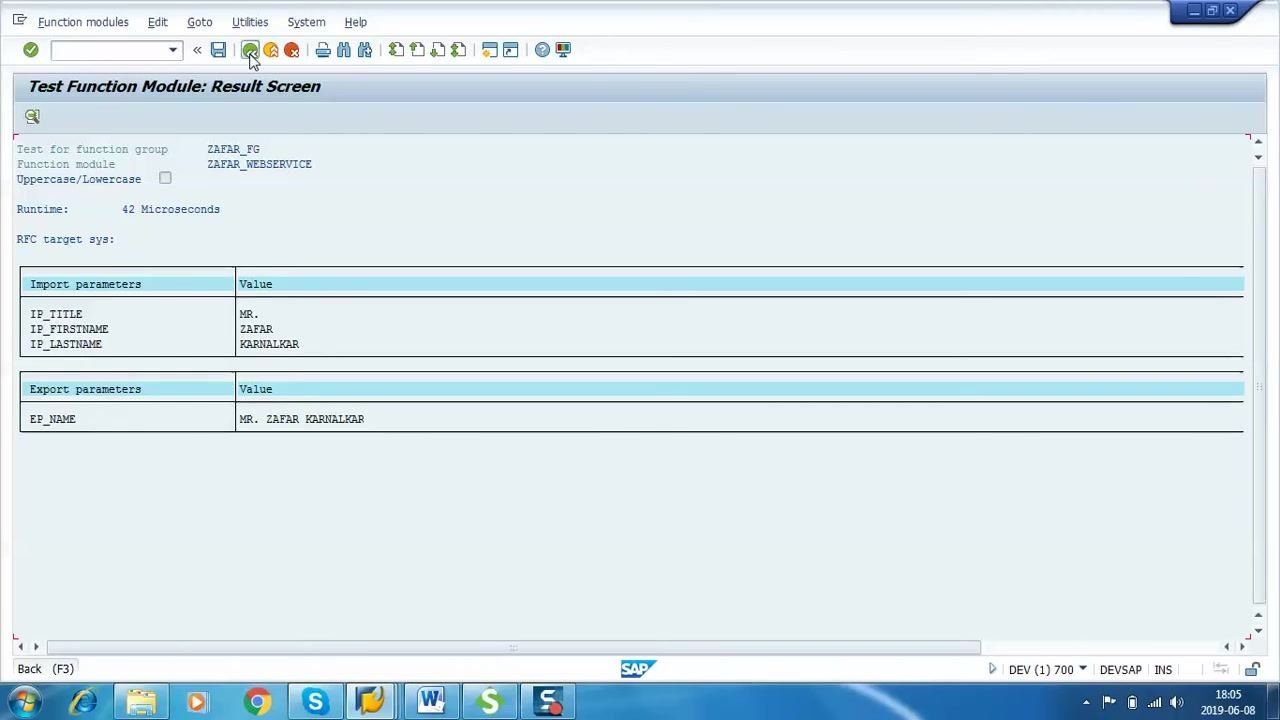Open the Help question mark icon
1280x720 pixels.
(x=542, y=50)
